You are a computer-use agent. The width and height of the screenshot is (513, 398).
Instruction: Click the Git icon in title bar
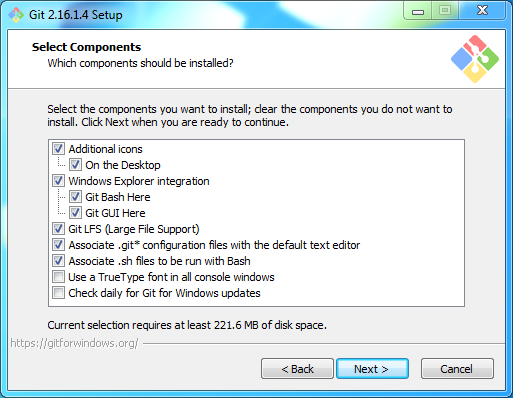(16, 15)
